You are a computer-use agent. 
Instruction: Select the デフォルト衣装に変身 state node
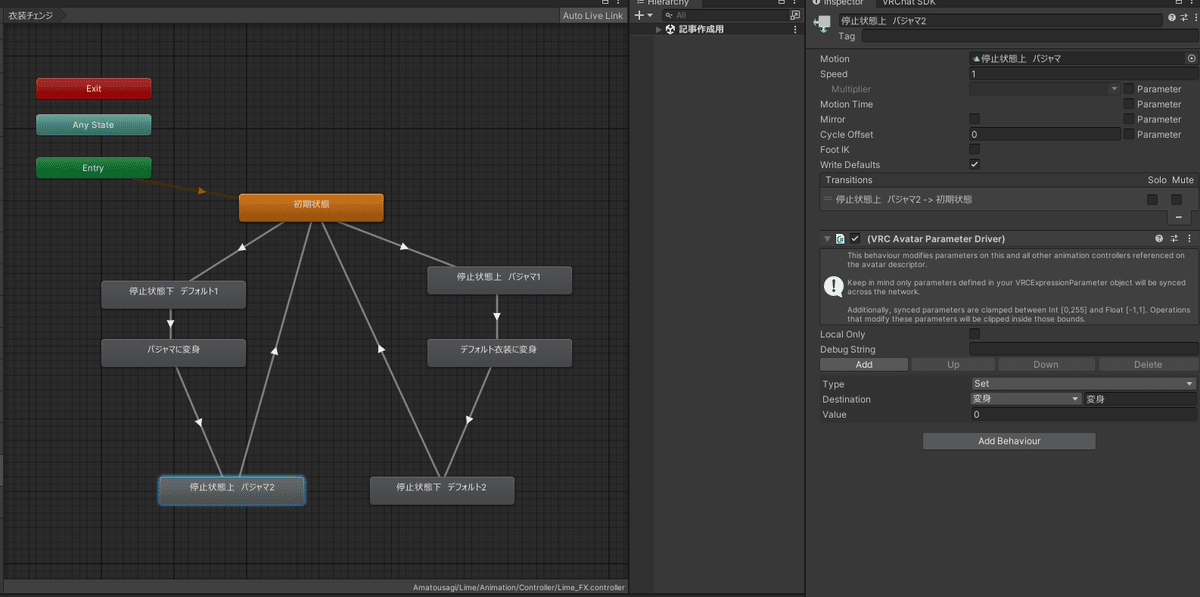tap(499, 352)
